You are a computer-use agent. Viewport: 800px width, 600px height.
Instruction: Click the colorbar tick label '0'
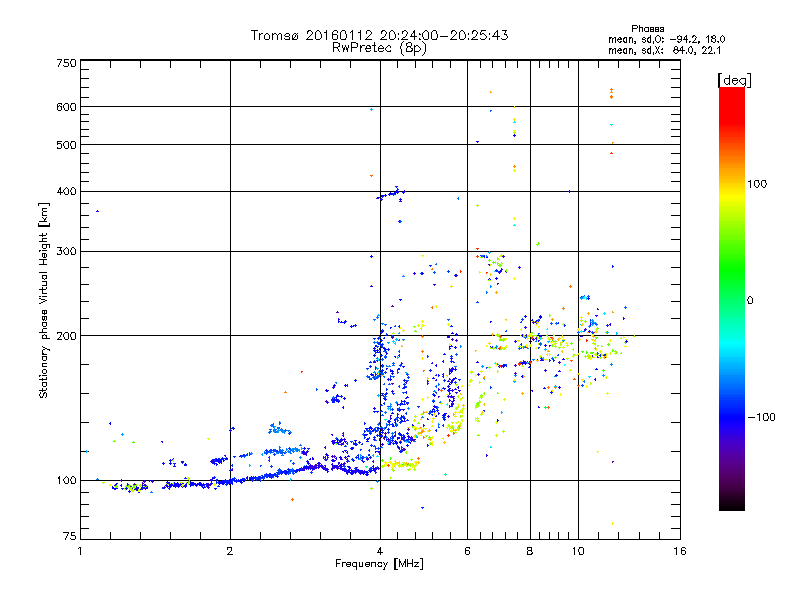[750, 301]
